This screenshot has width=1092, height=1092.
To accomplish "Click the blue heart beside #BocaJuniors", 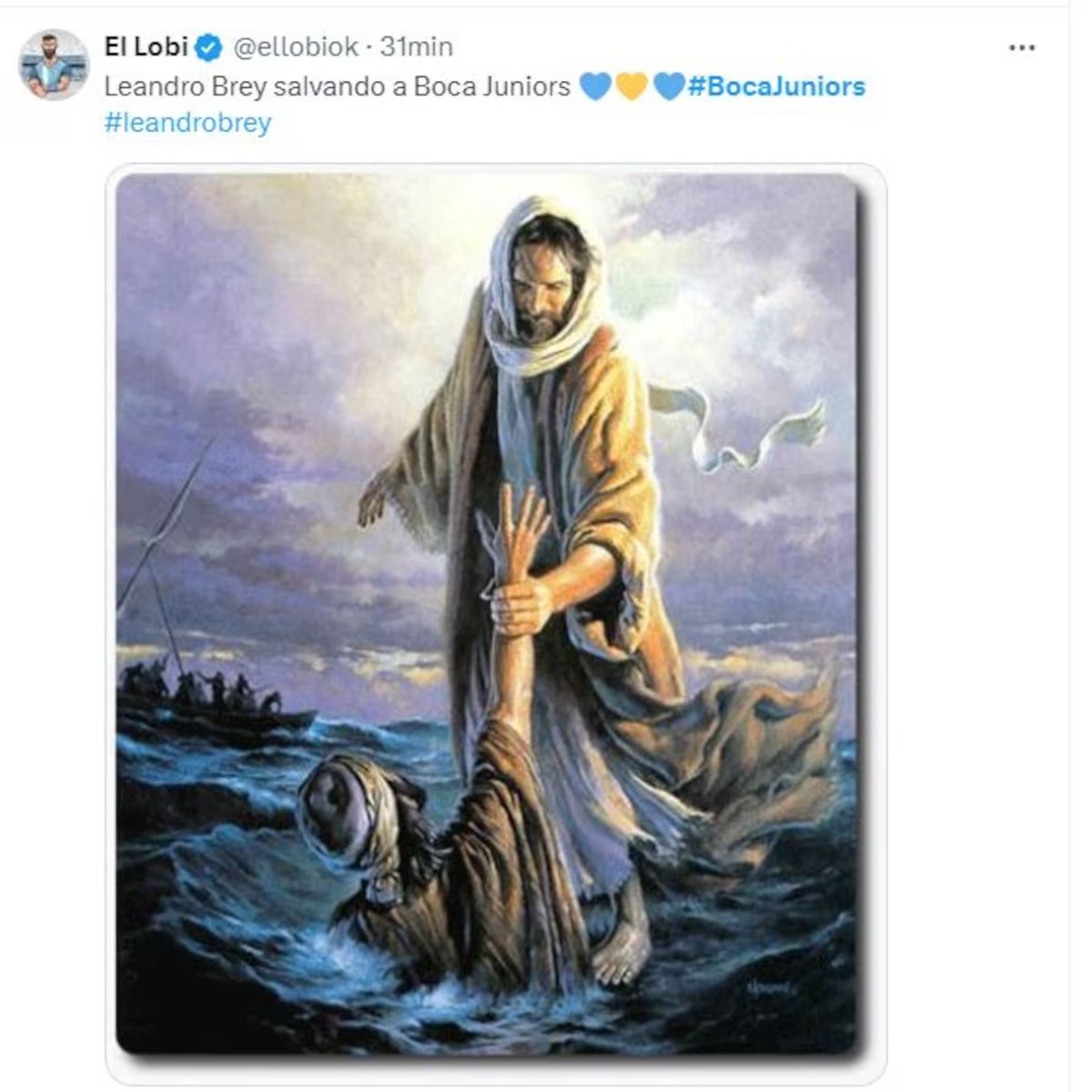I will point(668,87).
